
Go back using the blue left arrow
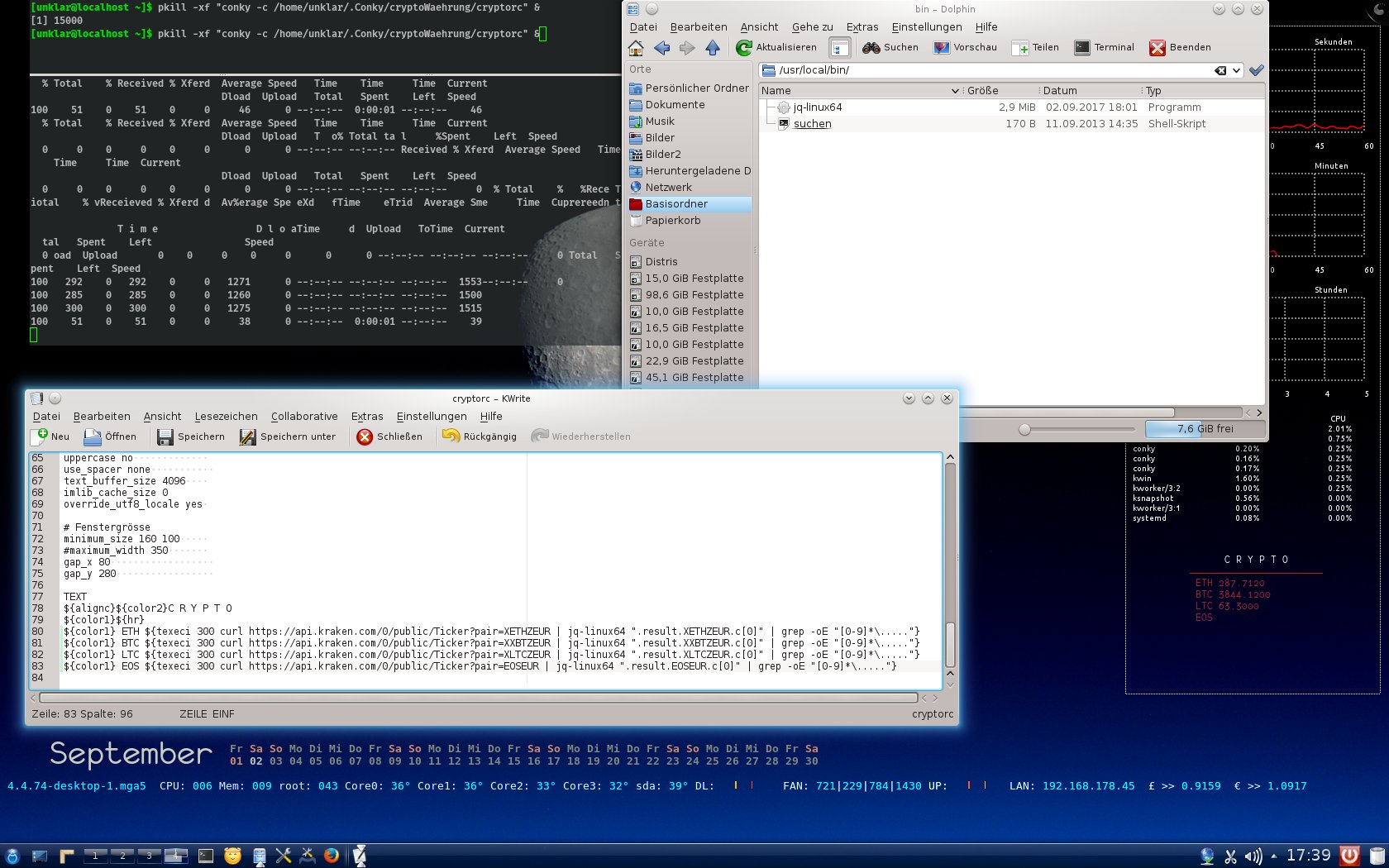[661, 48]
